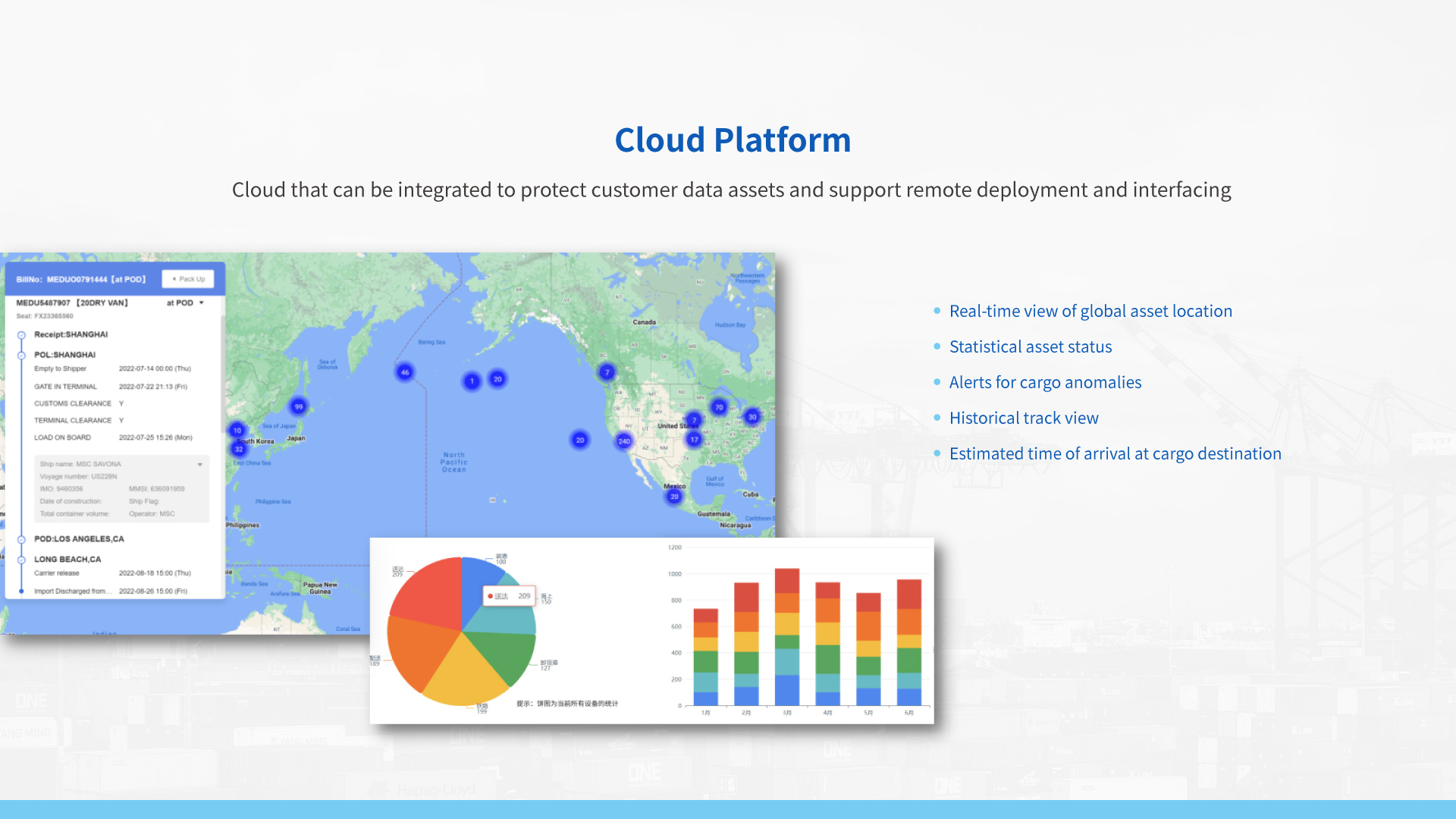Click the 'Carrier release' row

pyautogui.click(x=112, y=573)
